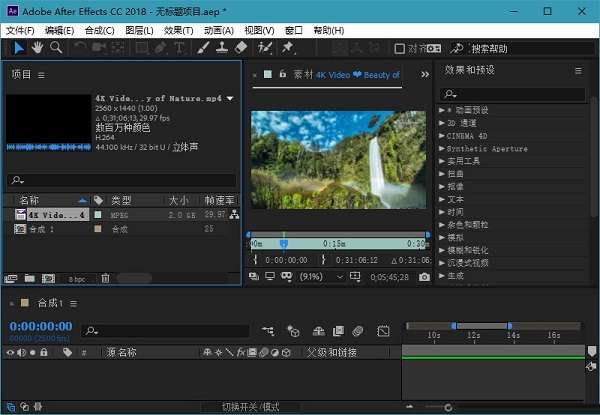Select the Puppet Pin tool
The image size is (600, 415).
[x=288, y=47]
